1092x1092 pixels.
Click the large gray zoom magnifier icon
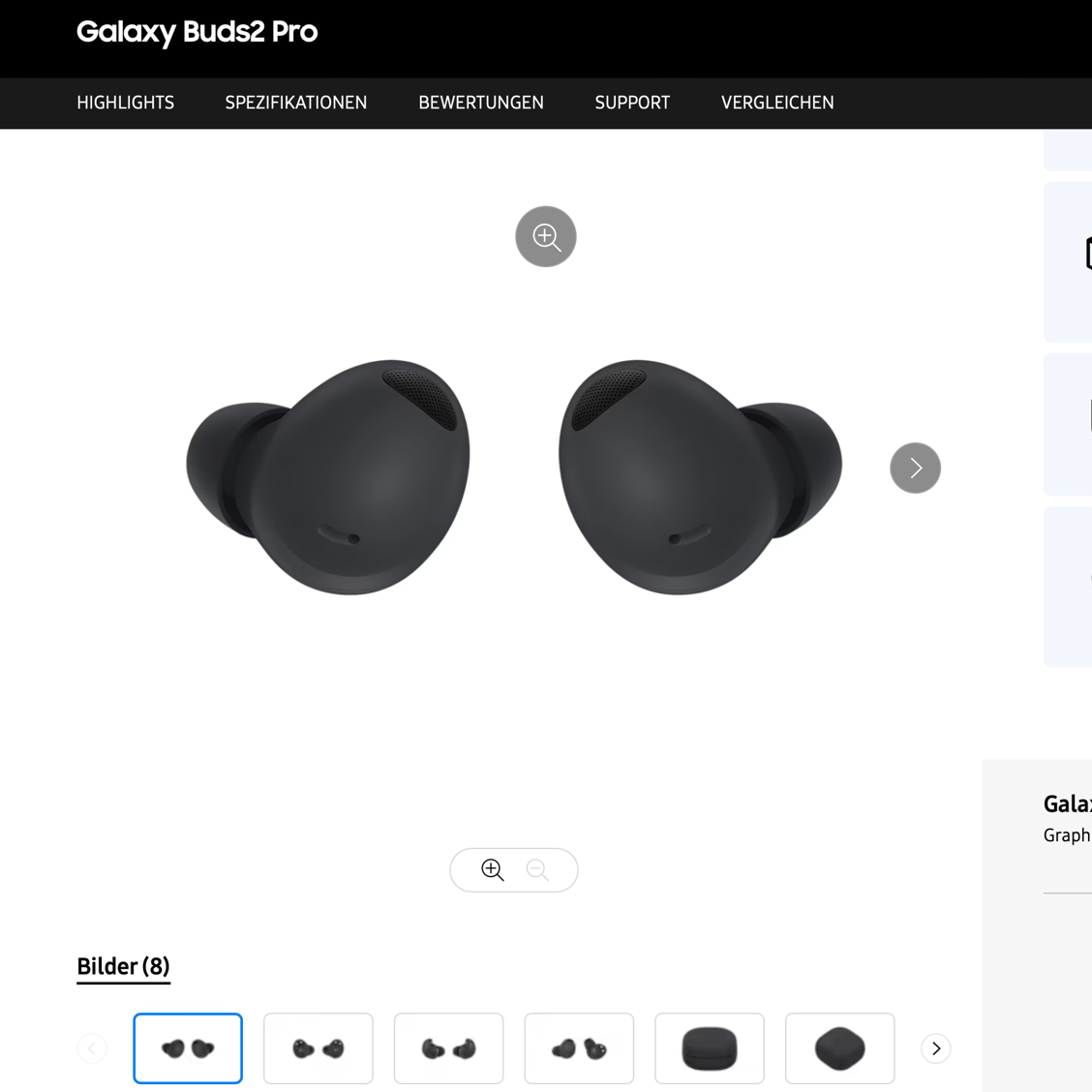tap(546, 236)
